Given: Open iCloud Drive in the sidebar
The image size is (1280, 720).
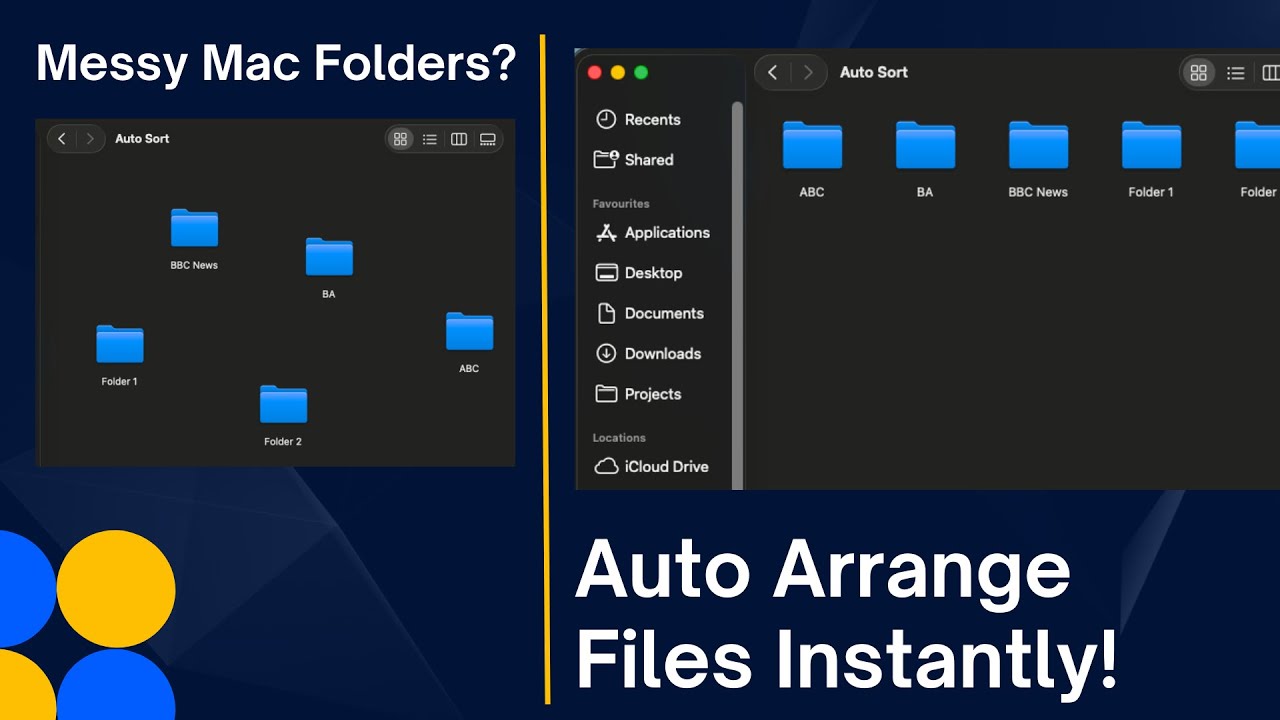Looking at the screenshot, I should point(651,466).
